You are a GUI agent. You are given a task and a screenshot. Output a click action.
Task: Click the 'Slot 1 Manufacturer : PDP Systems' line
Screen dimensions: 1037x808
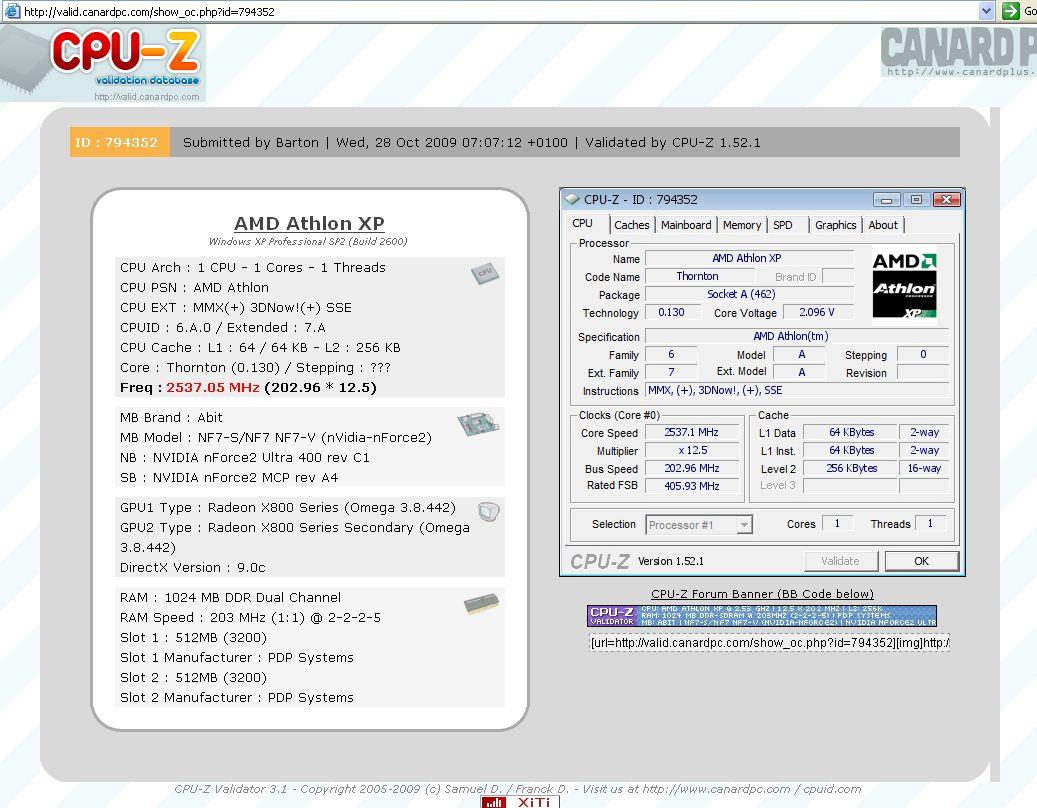(x=237, y=658)
